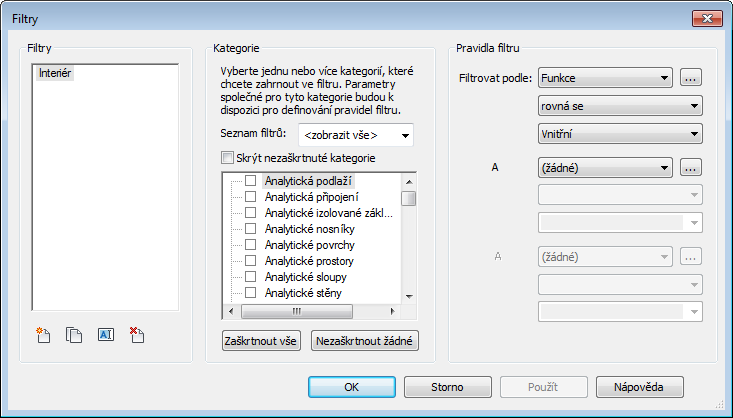The height and width of the screenshot is (418, 733).
Task: Close the Filtry dialog window
Action: click(x=705, y=18)
